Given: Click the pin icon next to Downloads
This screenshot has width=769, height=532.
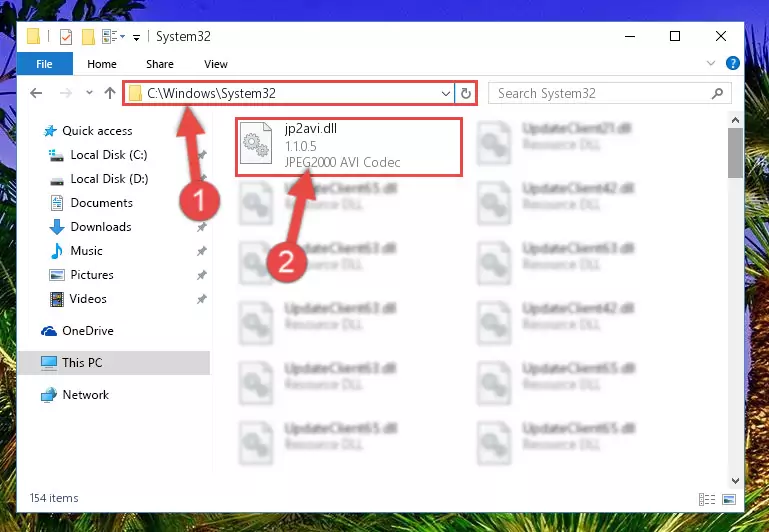Looking at the screenshot, I should pyautogui.click(x=202, y=227).
